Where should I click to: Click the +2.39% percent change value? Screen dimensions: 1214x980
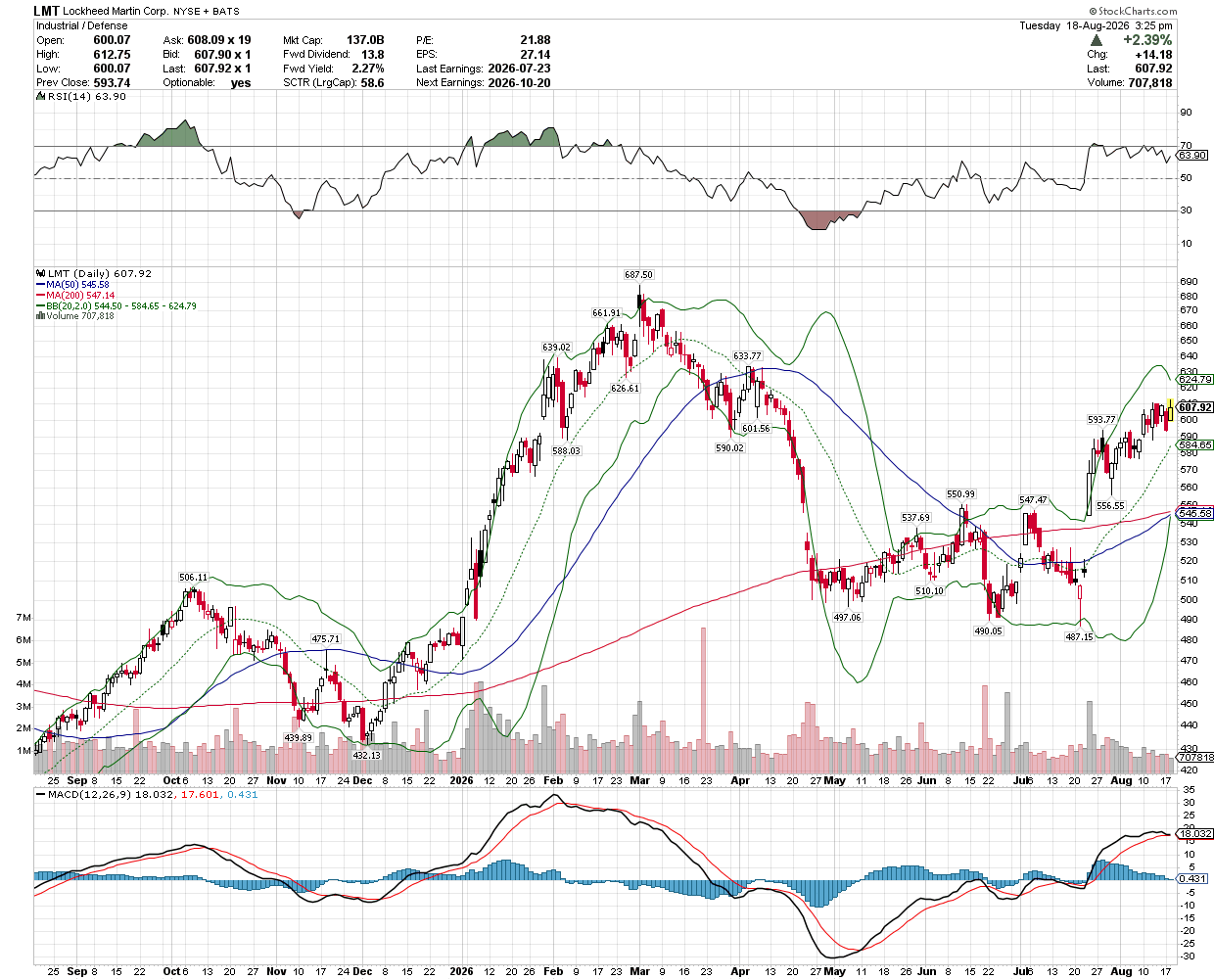1146,40
